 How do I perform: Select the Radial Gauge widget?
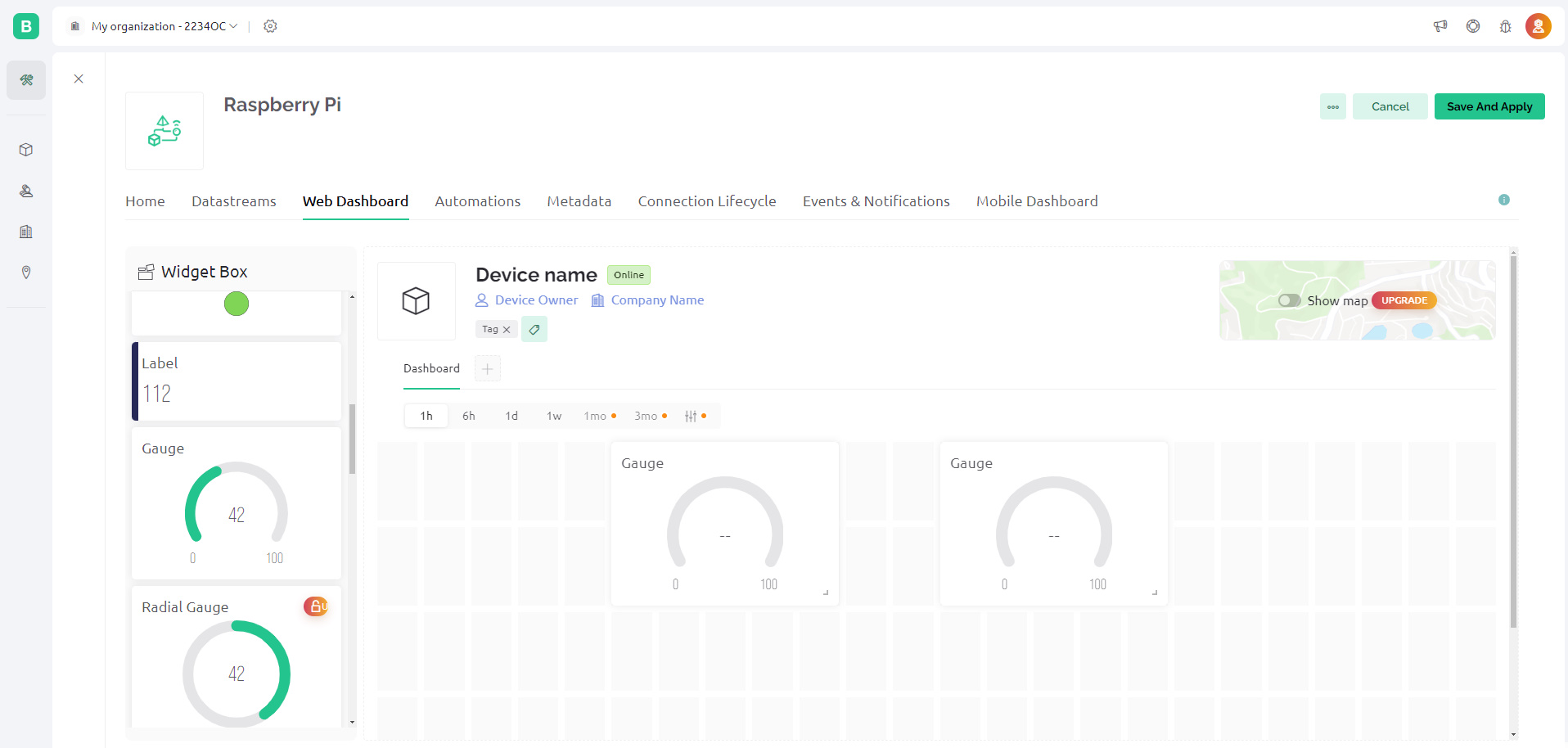(237, 657)
